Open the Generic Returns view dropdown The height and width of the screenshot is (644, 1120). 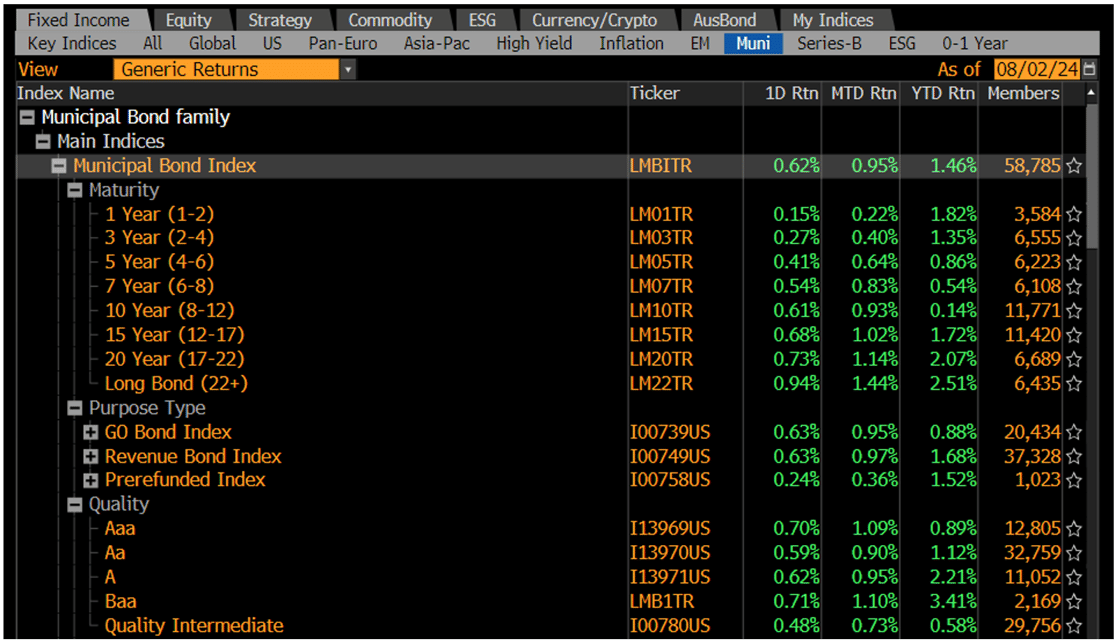347,69
